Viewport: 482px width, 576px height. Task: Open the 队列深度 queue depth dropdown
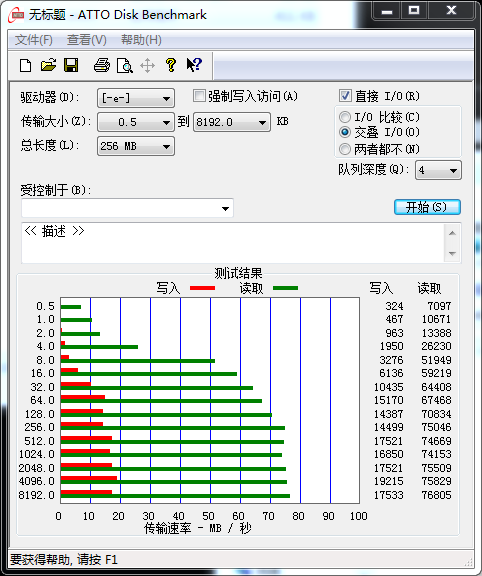pyautogui.click(x=438, y=170)
